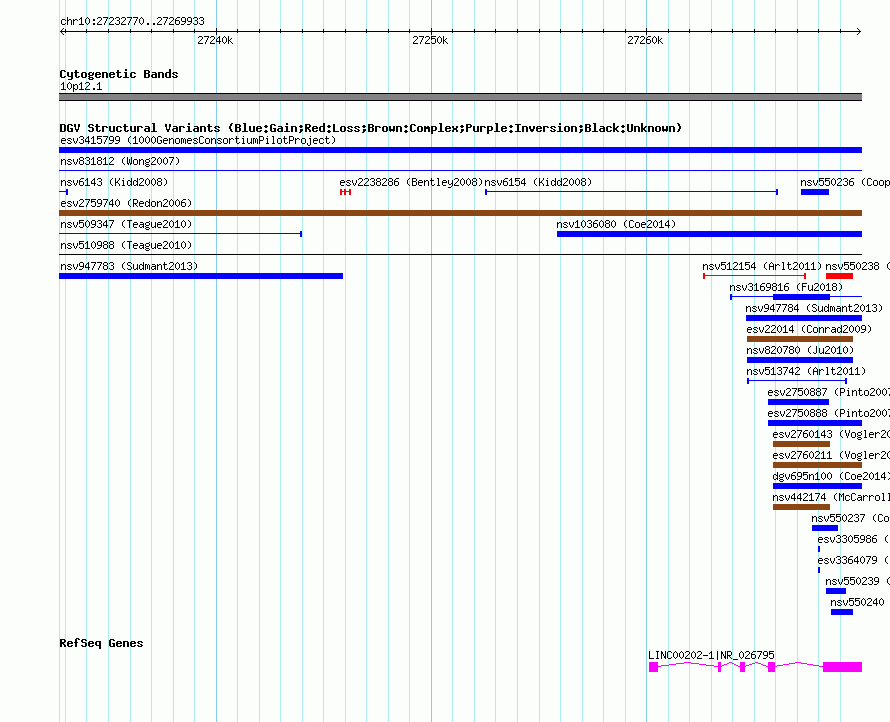
Task: Click the large magenta last exon of LINC00202-1
Action: [x=842, y=667]
